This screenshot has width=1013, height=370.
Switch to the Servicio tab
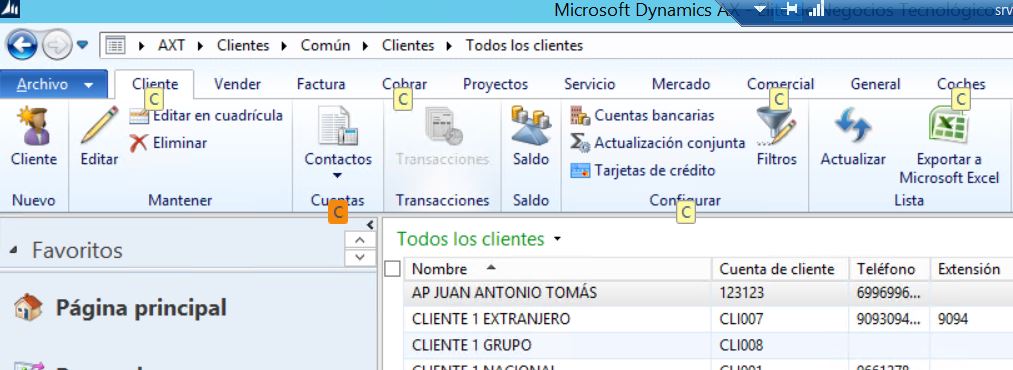coord(590,84)
